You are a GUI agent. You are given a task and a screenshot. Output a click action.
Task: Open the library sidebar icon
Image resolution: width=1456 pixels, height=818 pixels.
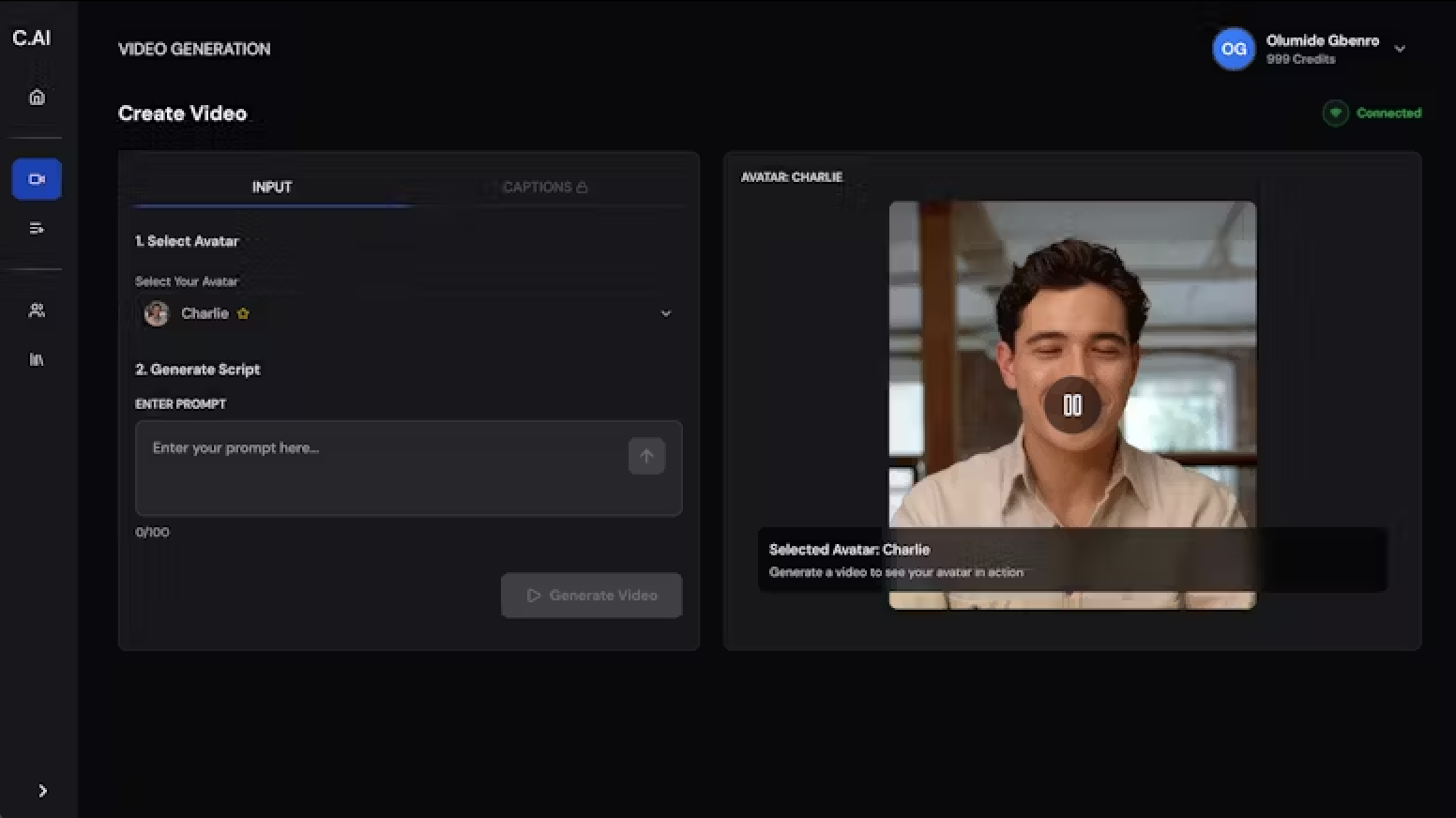[37, 359]
